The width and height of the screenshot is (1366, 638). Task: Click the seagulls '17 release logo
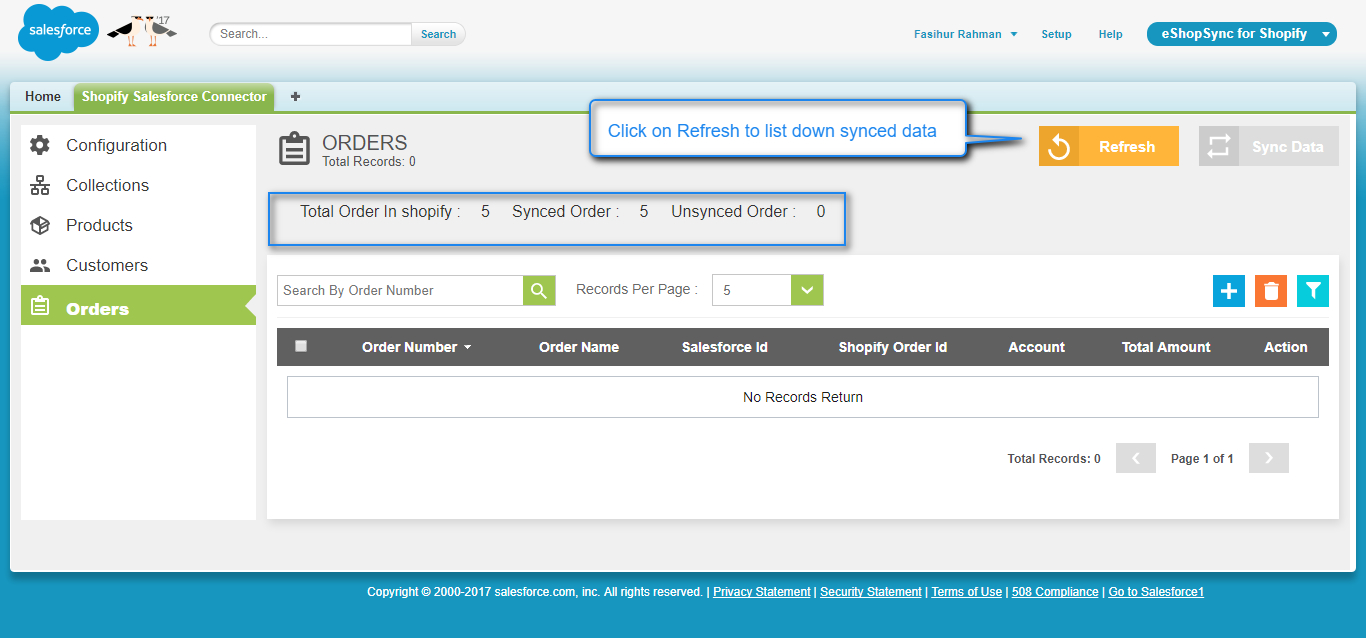(141, 30)
